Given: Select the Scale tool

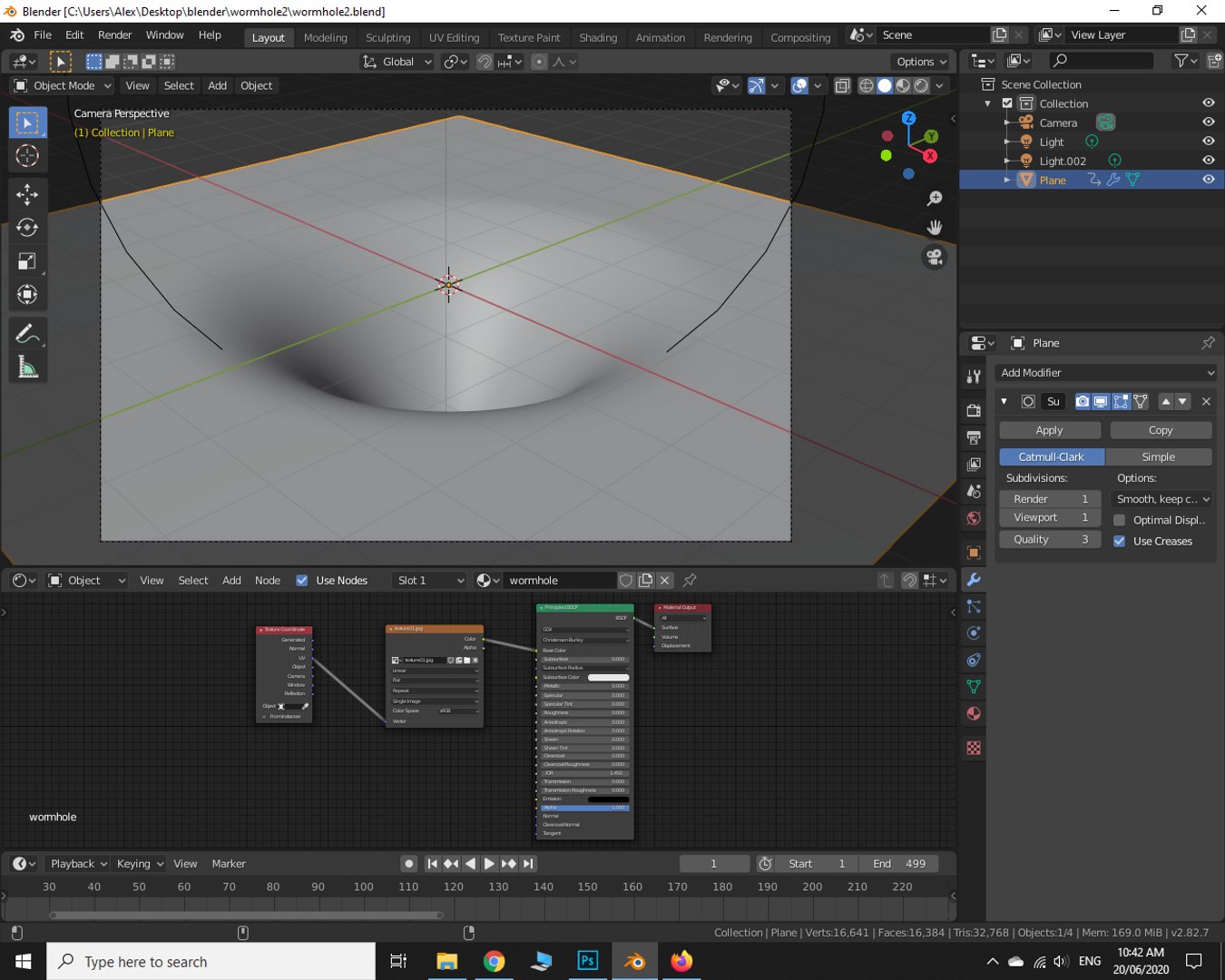Looking at the screenshot, I should (x=27, y=261).
